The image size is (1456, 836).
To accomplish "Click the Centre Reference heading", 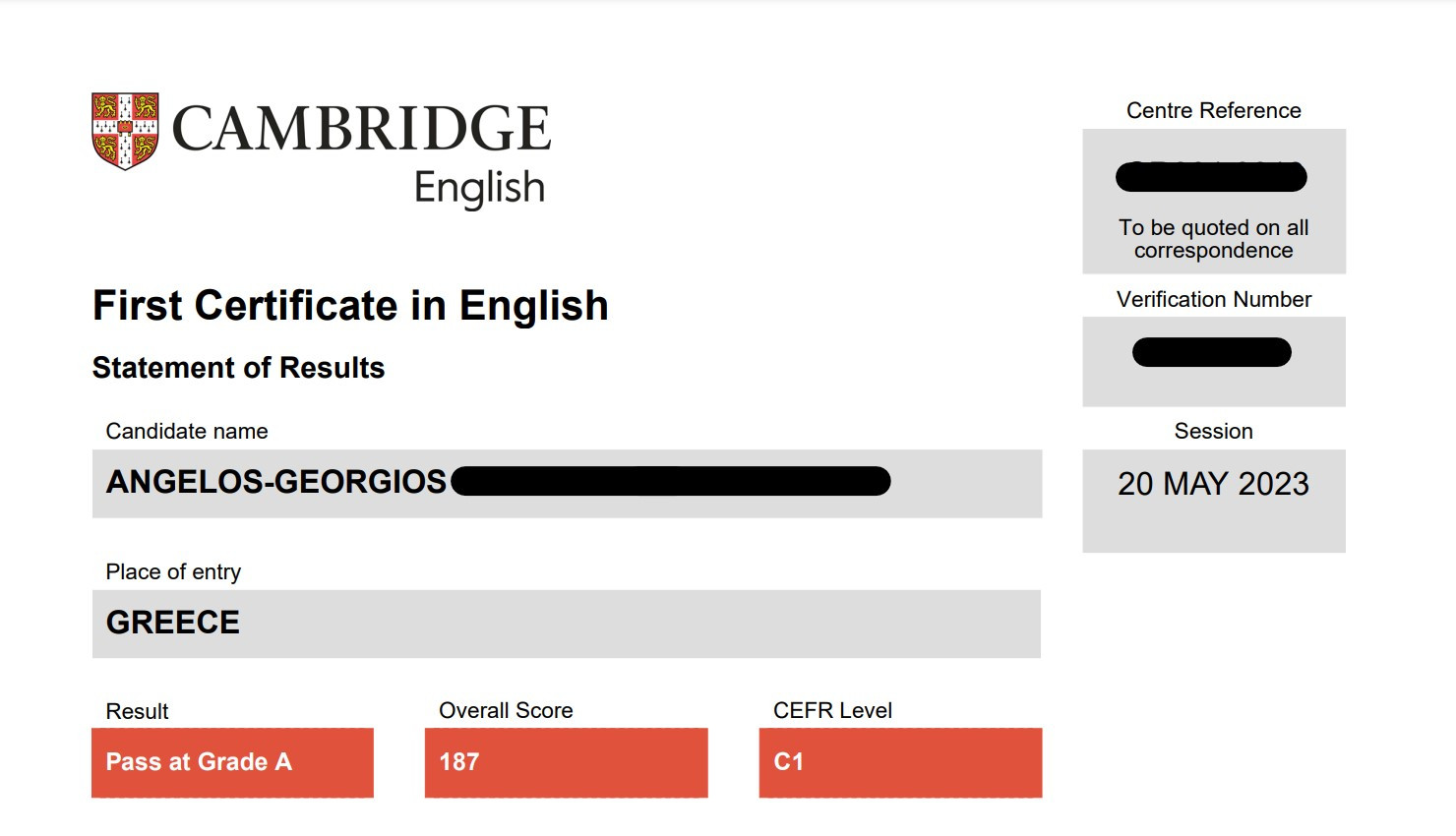I will click(x=1213, y=110).
